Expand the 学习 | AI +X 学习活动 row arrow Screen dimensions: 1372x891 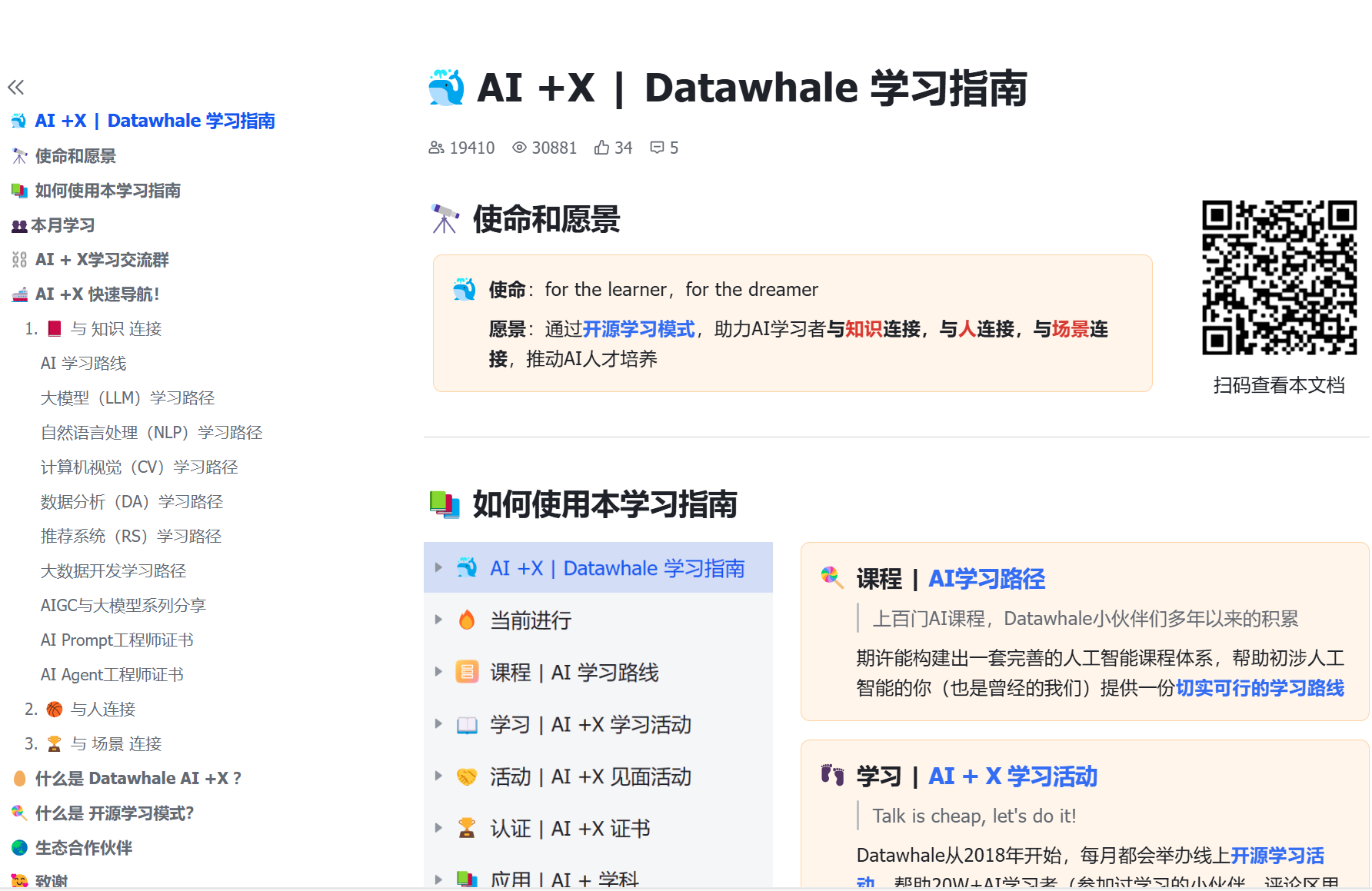(438, 724)
